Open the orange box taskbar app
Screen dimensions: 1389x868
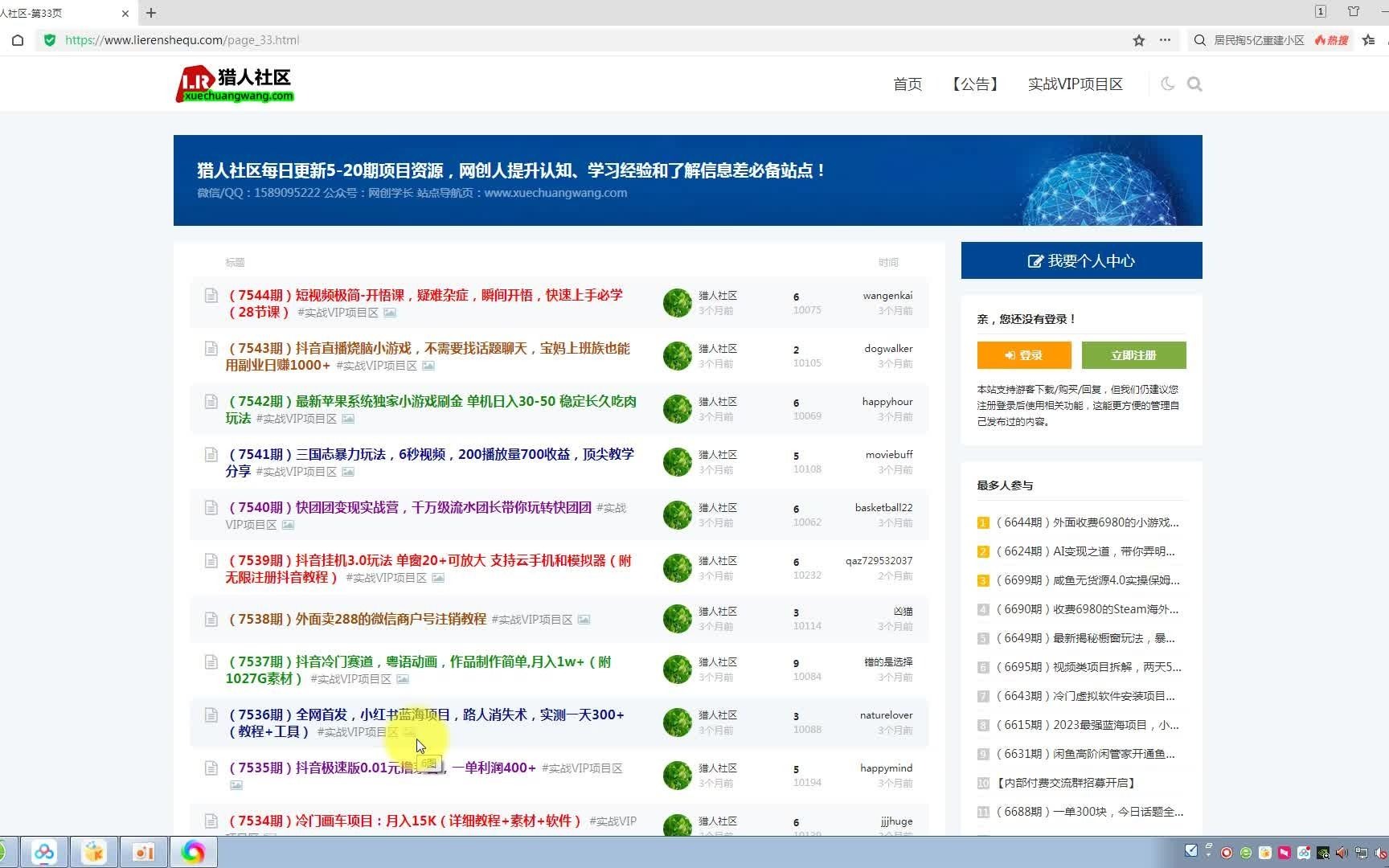(x=94, y=852)
